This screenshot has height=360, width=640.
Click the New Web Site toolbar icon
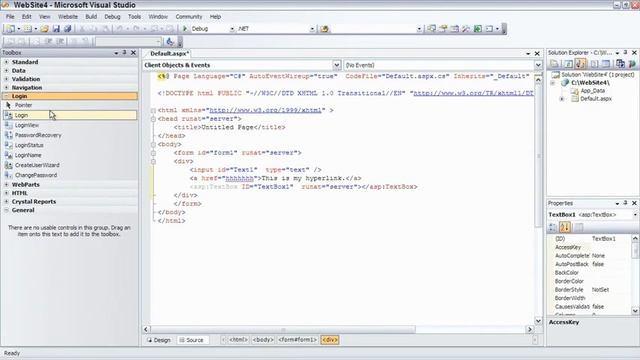tap(11, 29)
